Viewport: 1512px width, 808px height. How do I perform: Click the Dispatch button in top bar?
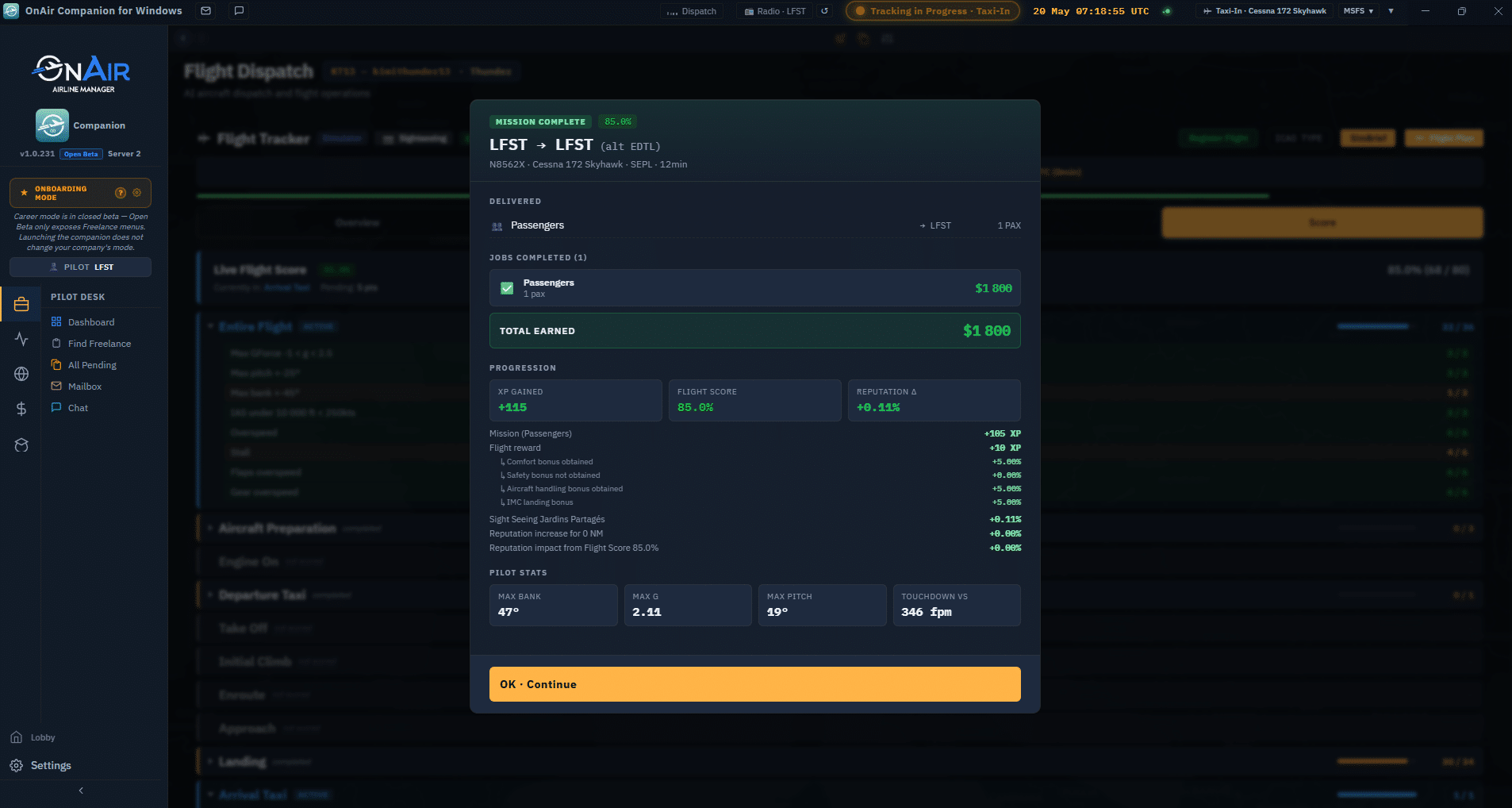(692, 11)
